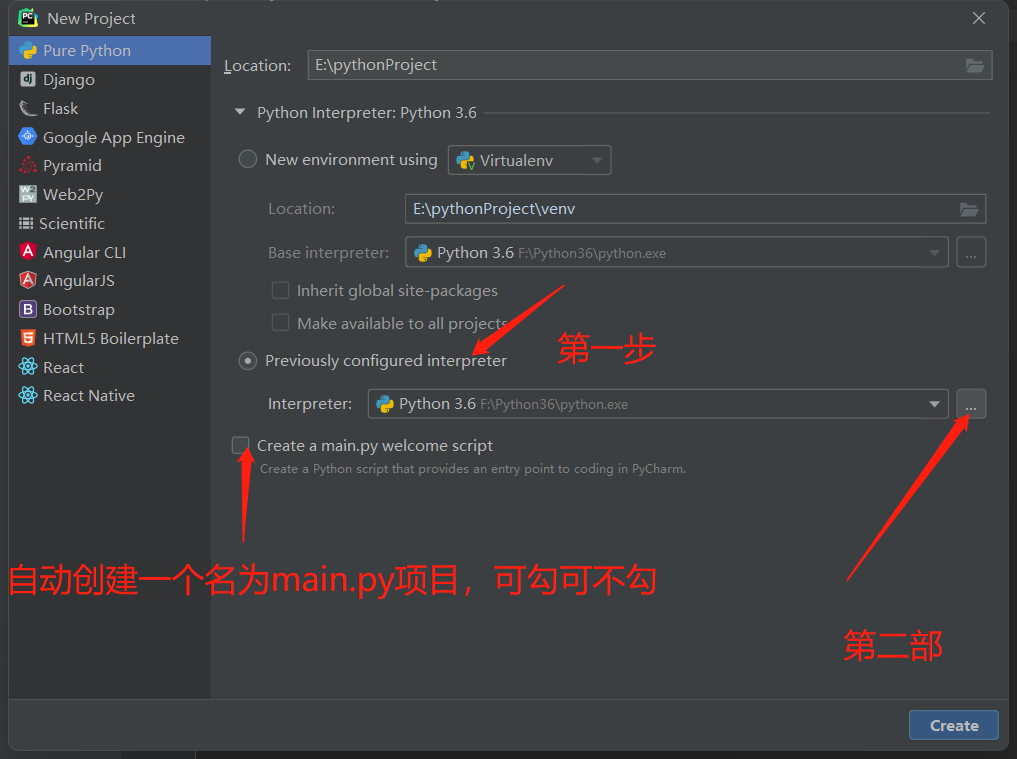
Task: Open the Base interpreter dropdown arrow
Action: click(x=934, y=253)
